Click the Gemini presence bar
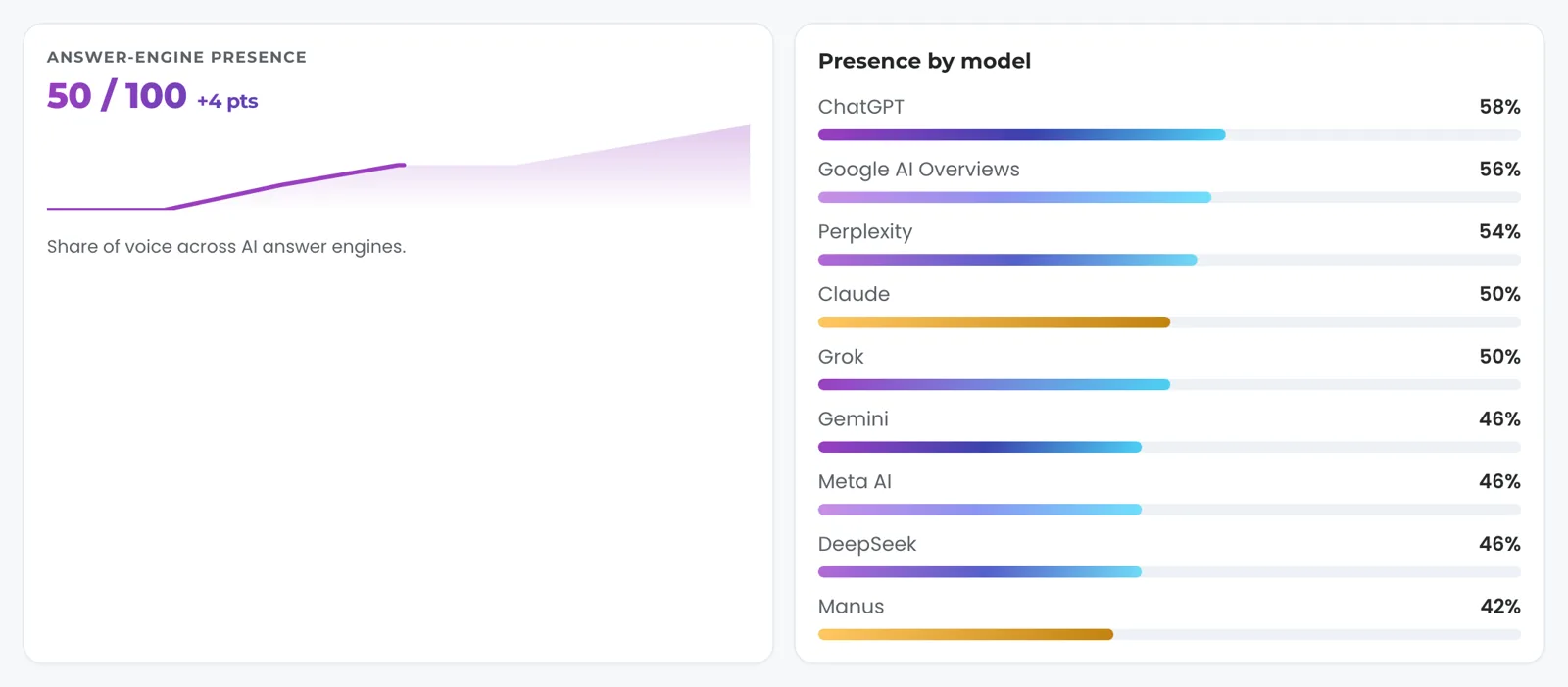1568x687 pixels. [1169, 447]
